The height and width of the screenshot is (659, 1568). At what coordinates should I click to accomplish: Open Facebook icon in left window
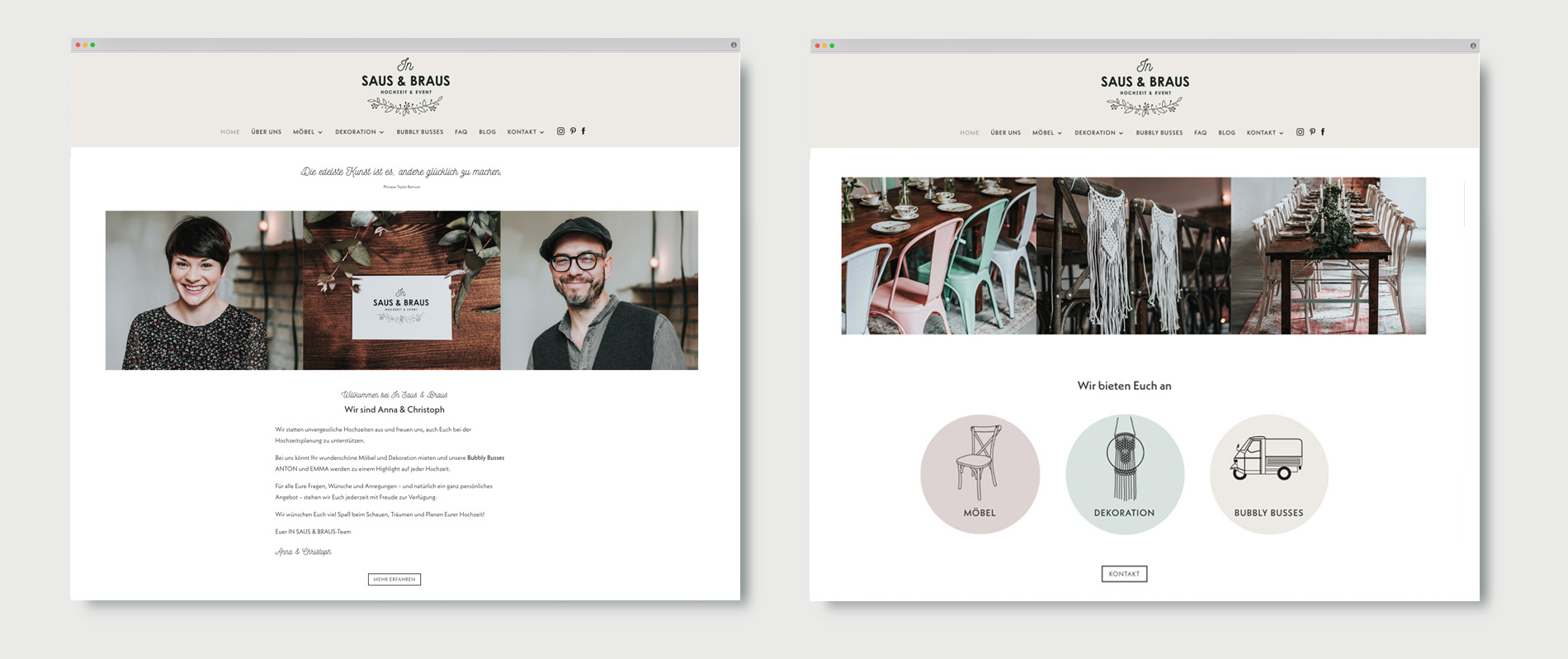pyautogui.click(x=583, y=131)
